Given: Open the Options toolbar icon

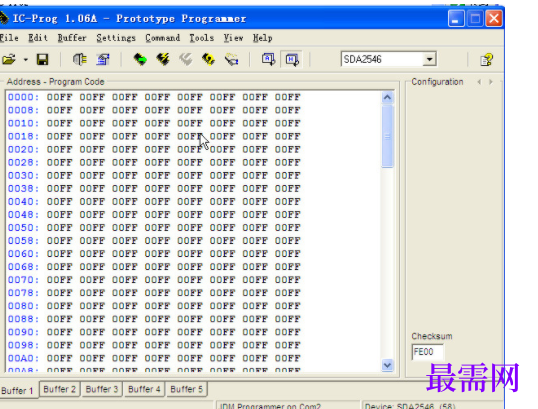Looking at the screenshot, I should pos(103,60).
